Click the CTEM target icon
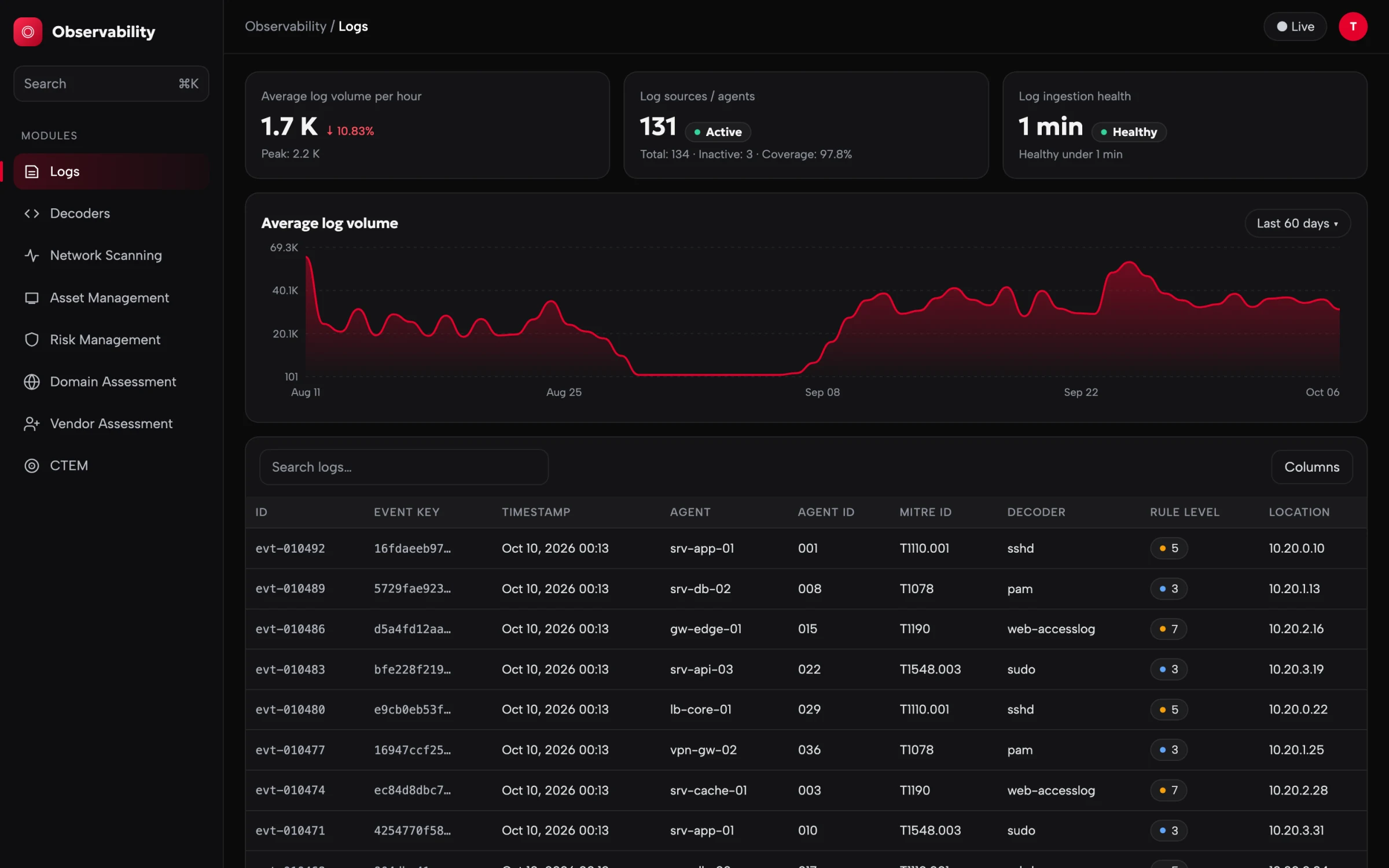 click(x=32, y=466)
